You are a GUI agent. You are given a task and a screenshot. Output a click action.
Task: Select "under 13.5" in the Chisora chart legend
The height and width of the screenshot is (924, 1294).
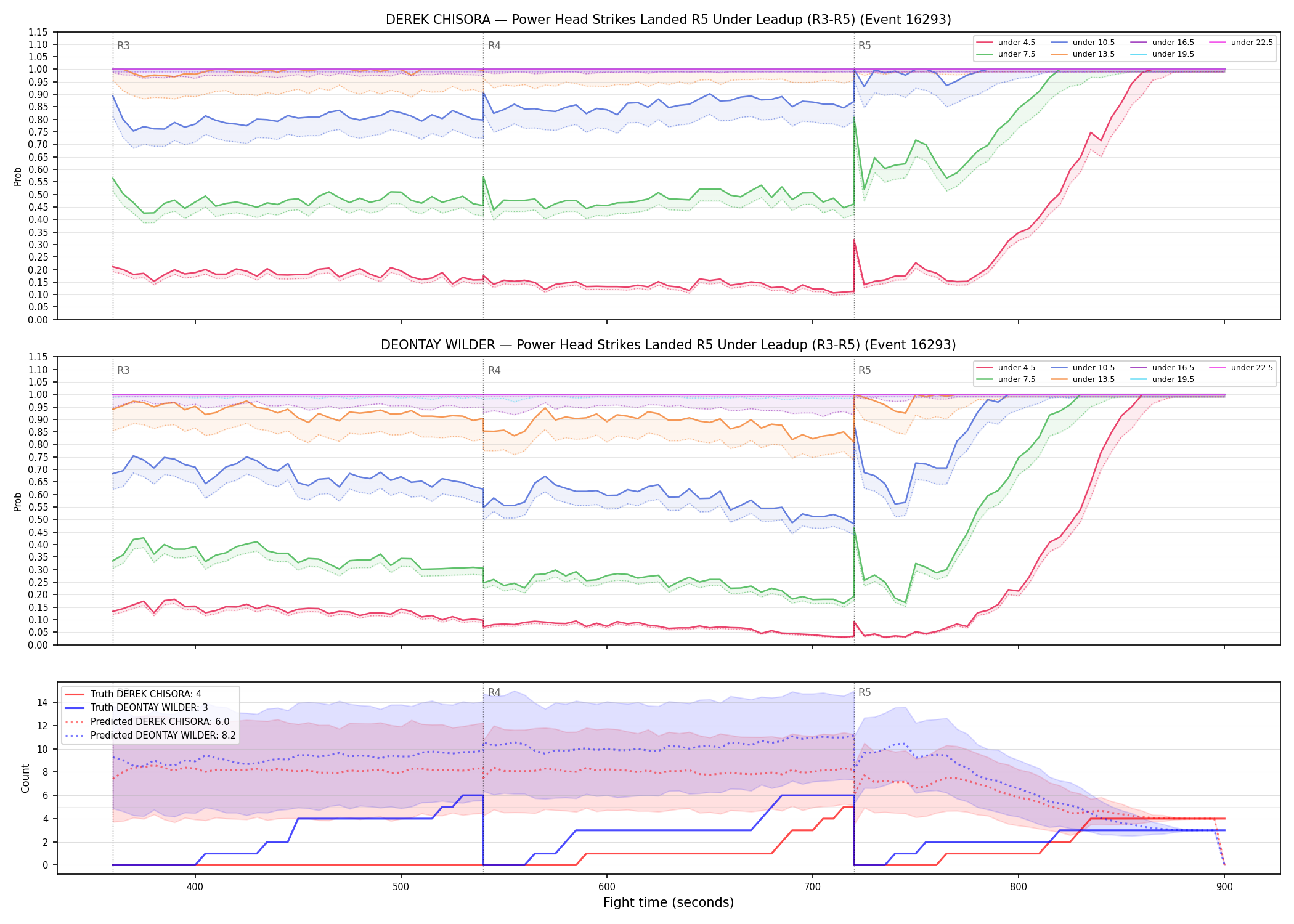[1083, 54]
